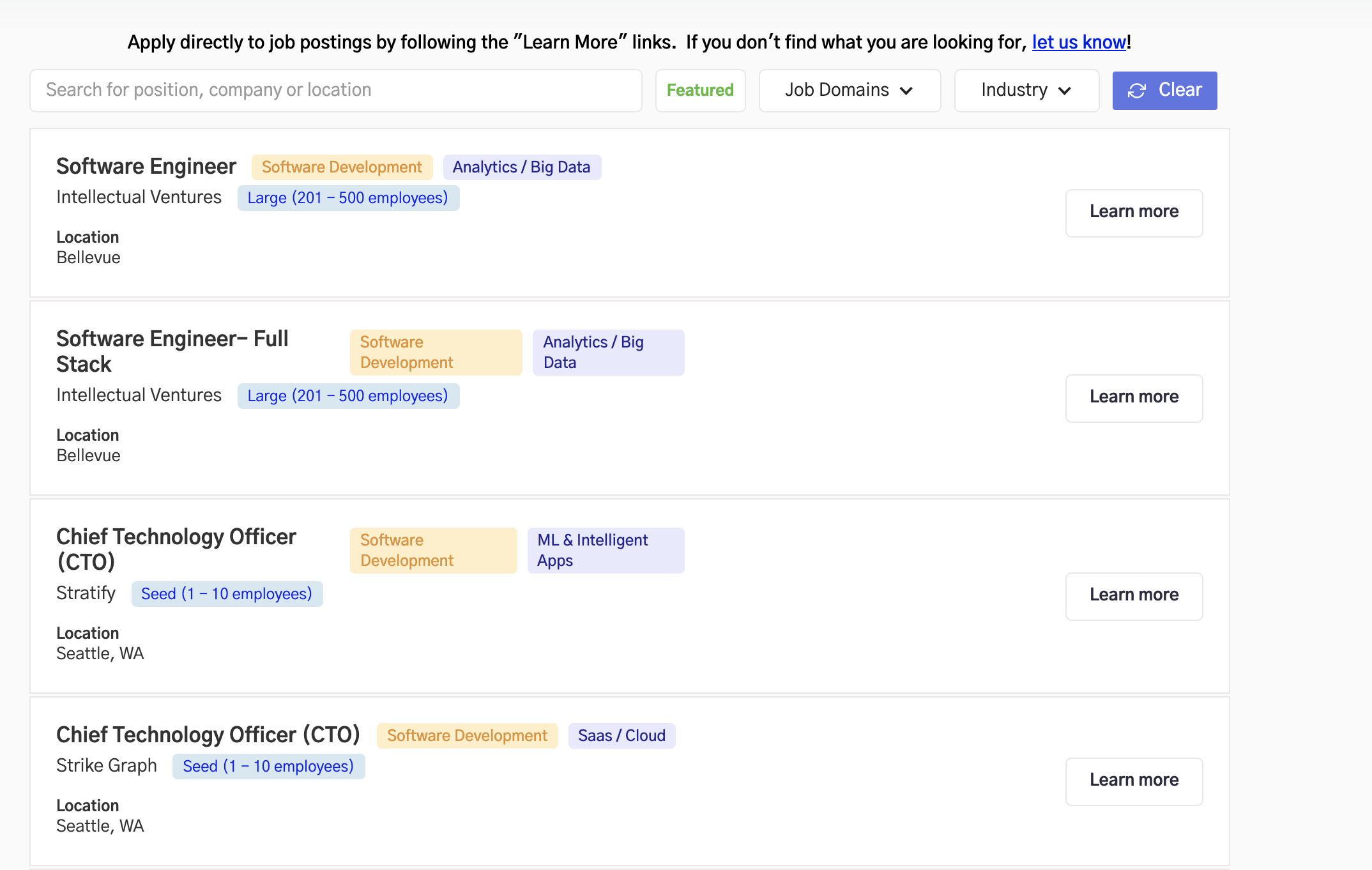Learn more about Full Stack engineer job
The image size is (1372, 870).
coord(1134,397)
